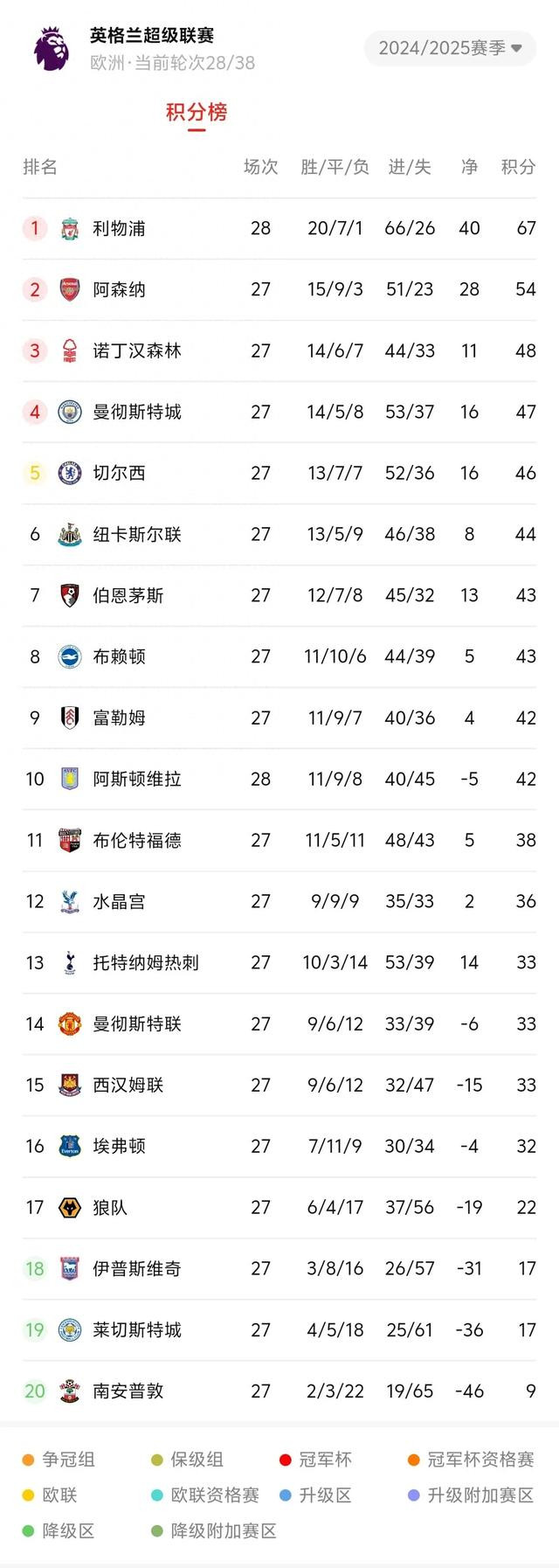Screen dimensions: 559x1568
Task: Click the Arsenal club crest
Action: pos(70,290)
